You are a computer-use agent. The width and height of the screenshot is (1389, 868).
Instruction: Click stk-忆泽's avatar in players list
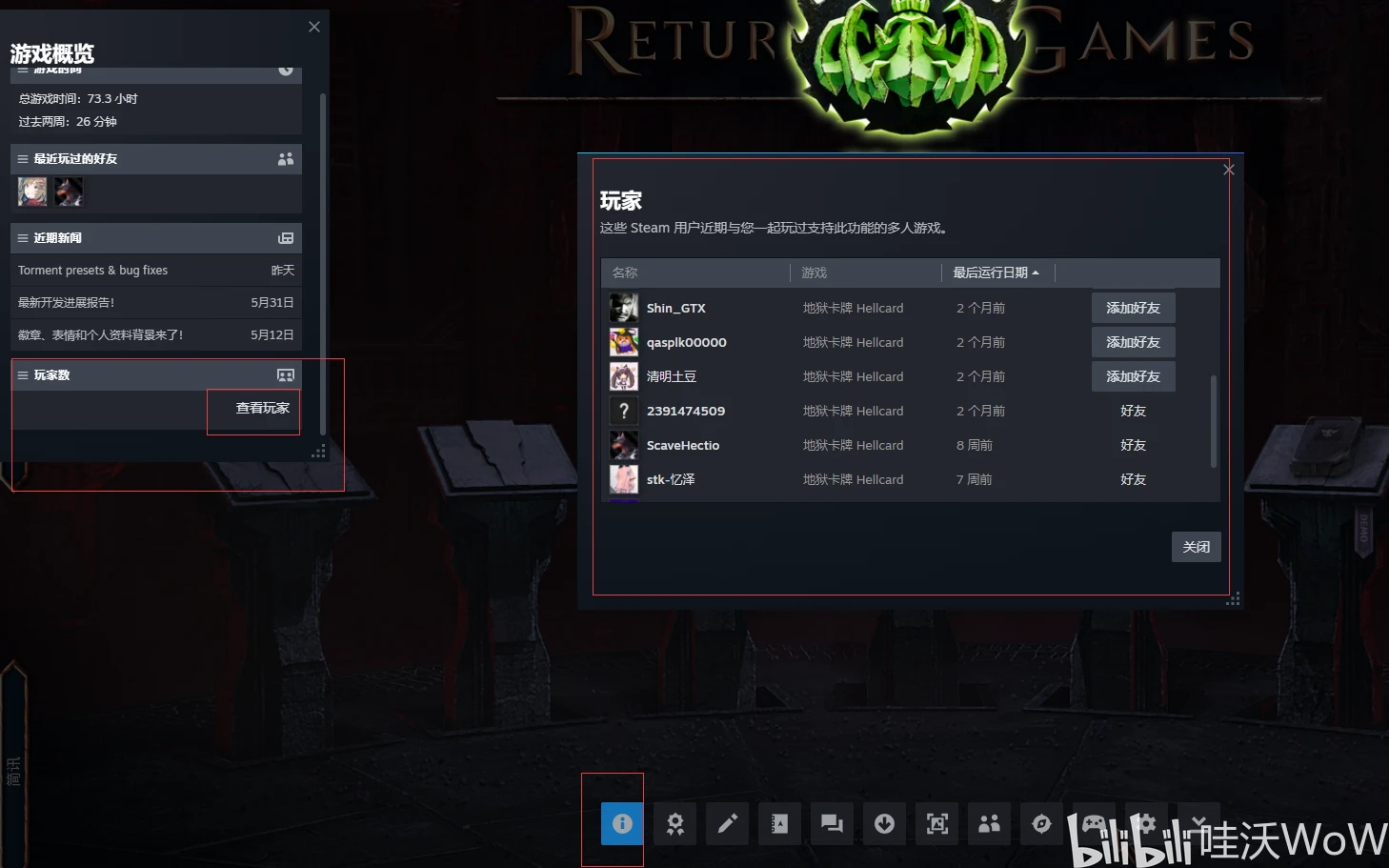[x=624, y=479]
